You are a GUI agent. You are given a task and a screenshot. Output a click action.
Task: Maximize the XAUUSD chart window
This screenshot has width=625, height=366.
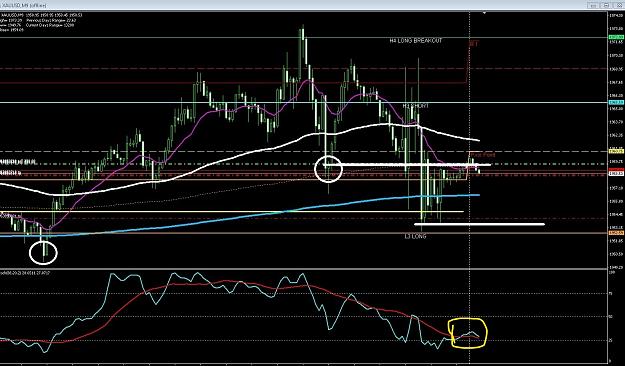click(606, 5)
